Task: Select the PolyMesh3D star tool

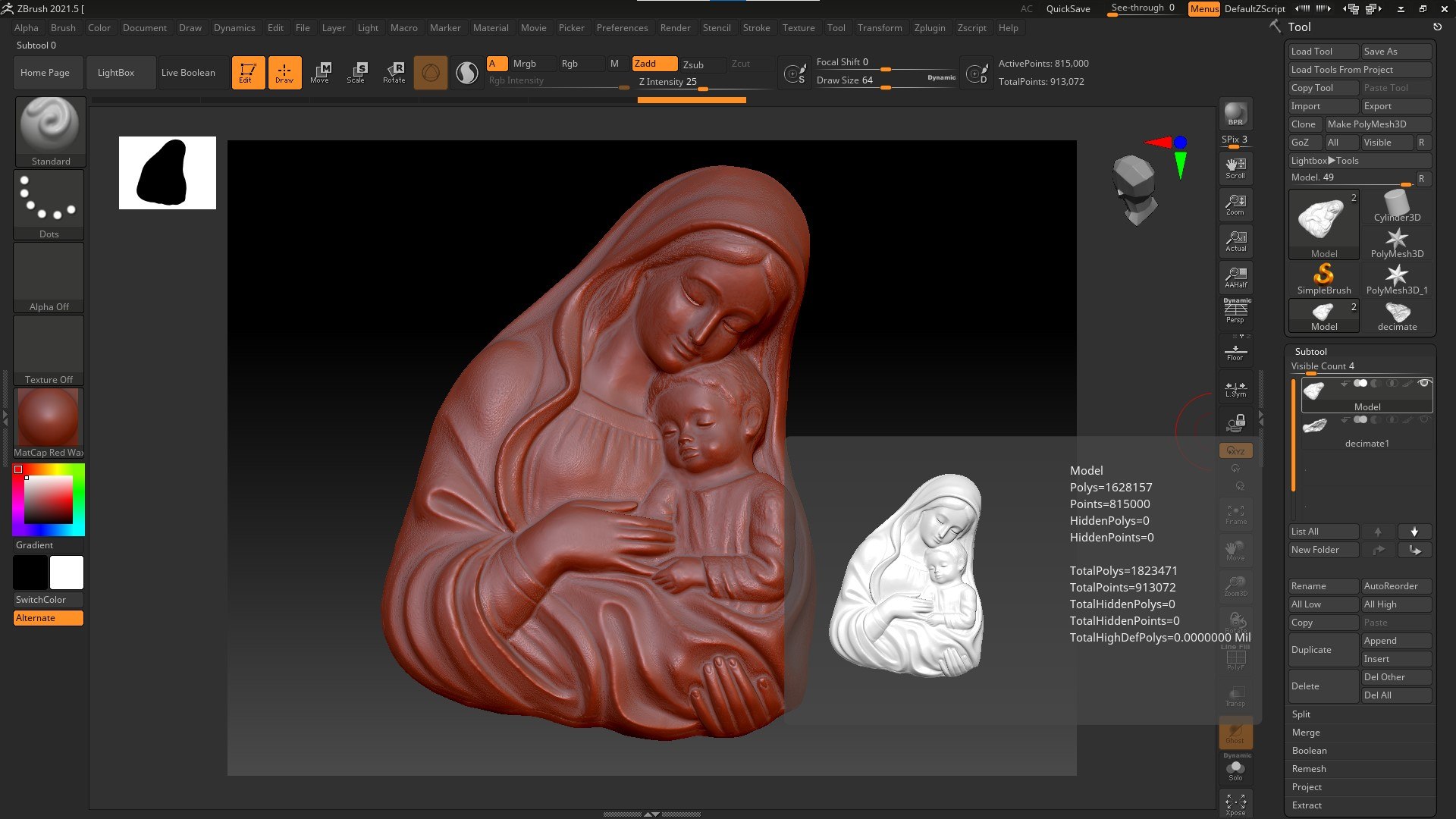Action: pos(1397,243)
